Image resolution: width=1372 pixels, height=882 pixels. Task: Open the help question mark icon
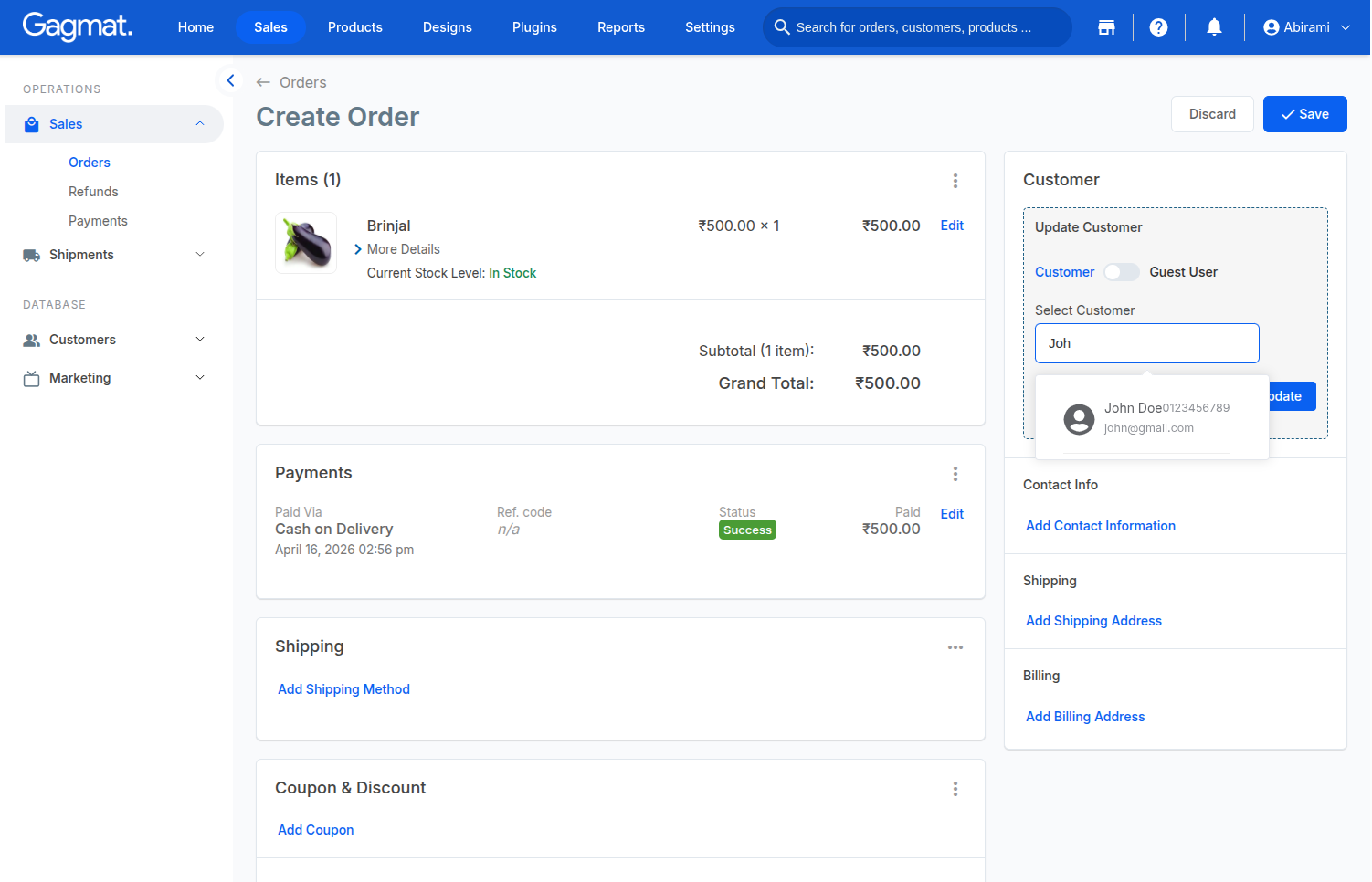point(1158,27)
